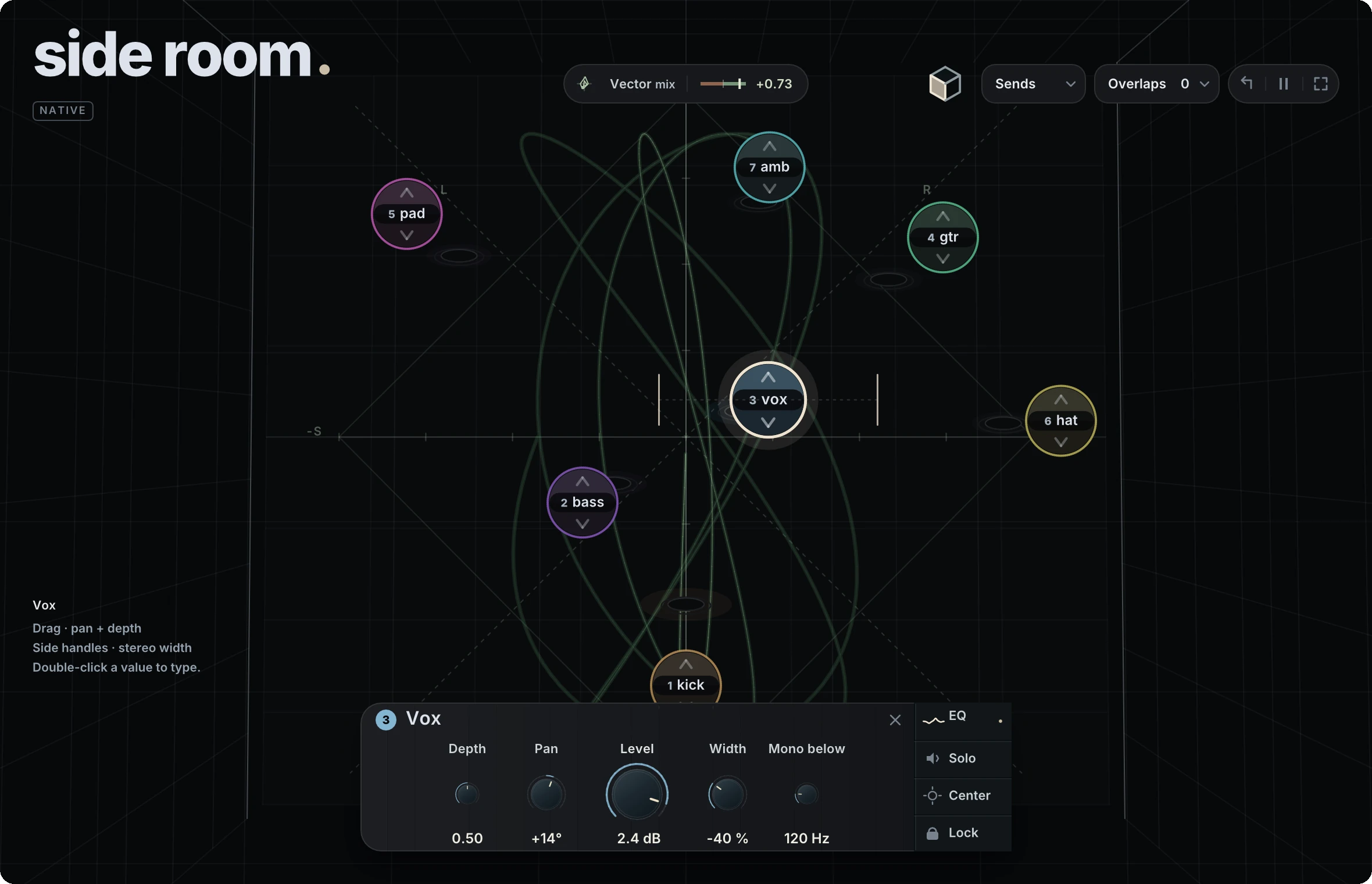Solo the Vox channel
This screenshot has height=884, width=1372.
(x=963, y=758)
